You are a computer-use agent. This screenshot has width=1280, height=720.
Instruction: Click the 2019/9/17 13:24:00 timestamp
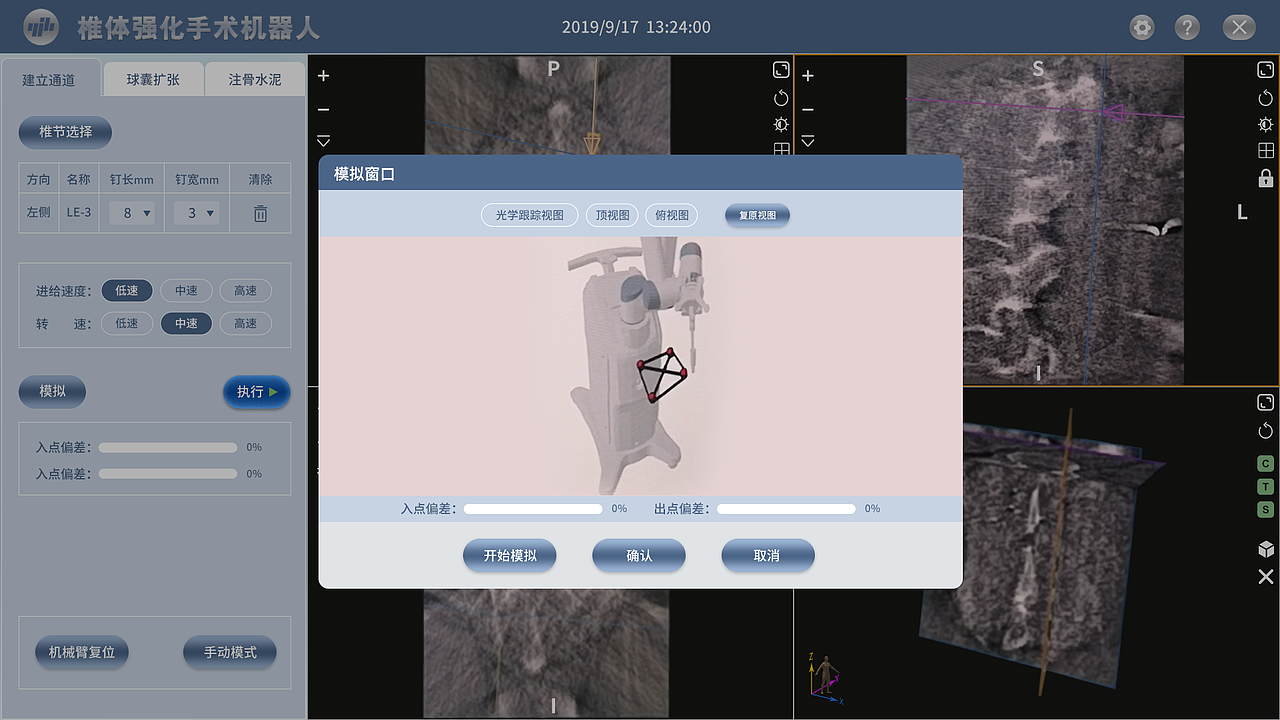[636, 27]
